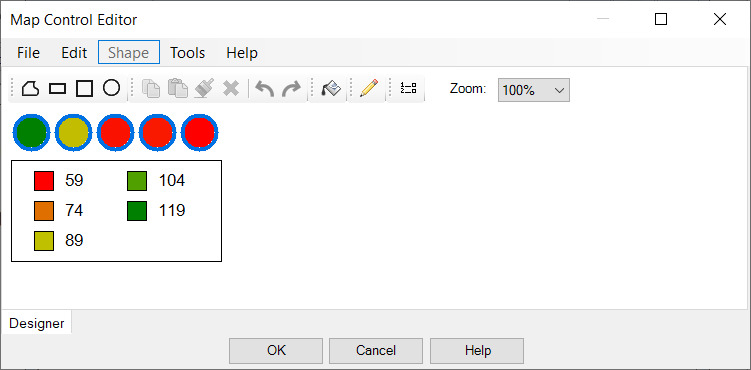
Task: Open the Edit menu
Action: (x=74, y=53)
